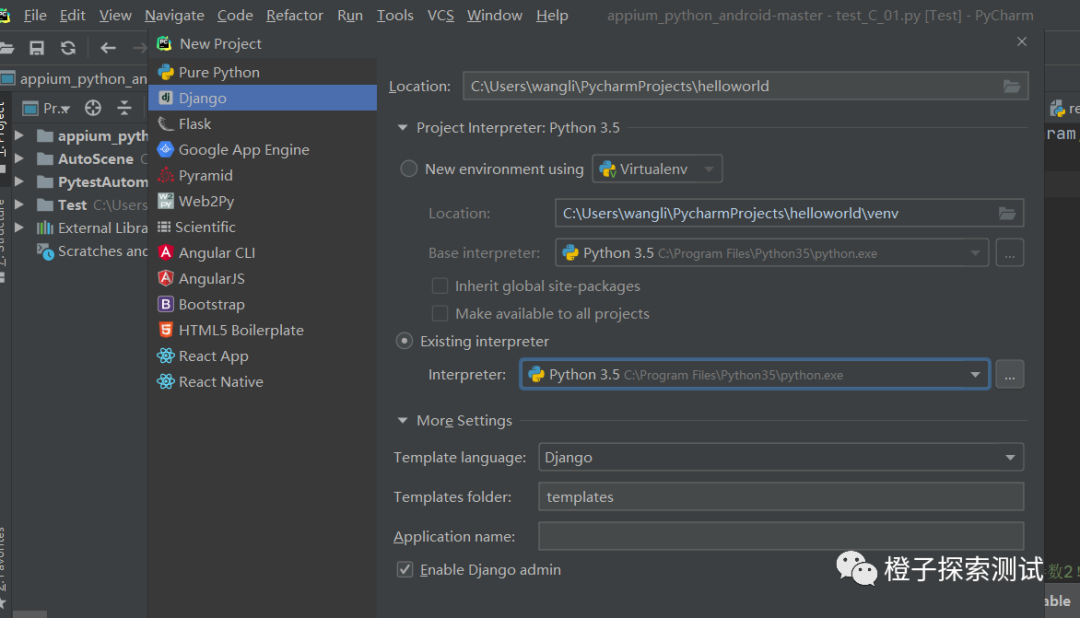Open the VCS menu
The image size is (1080, 618).
(440, 15)
